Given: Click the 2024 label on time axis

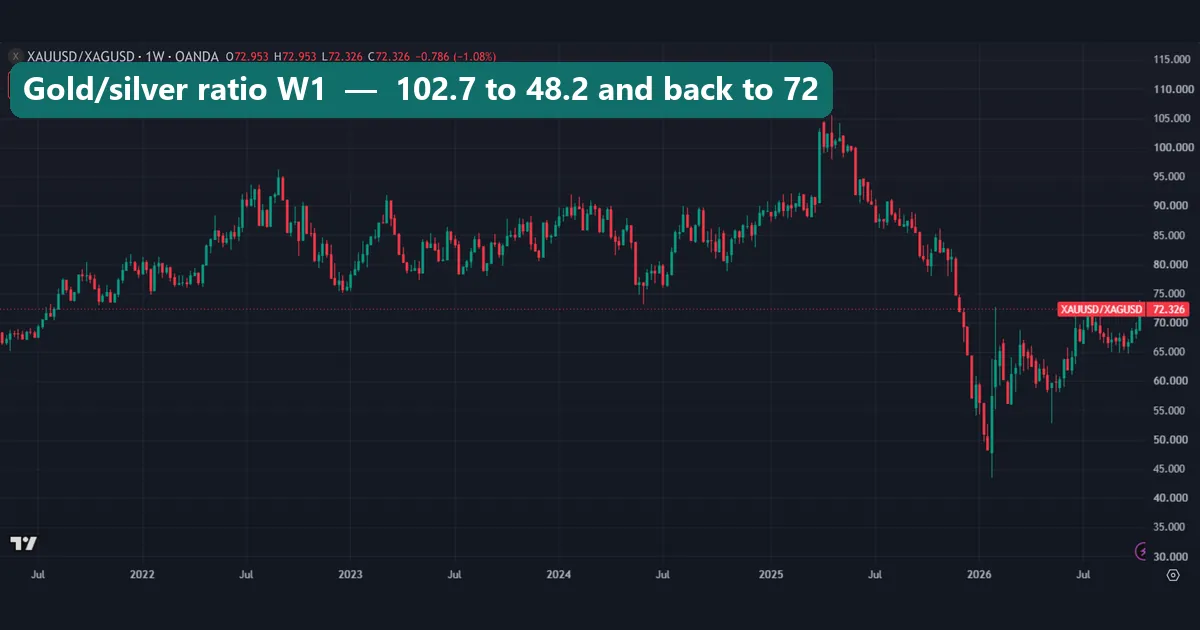Looking at the screenshot, I should 559,575.
